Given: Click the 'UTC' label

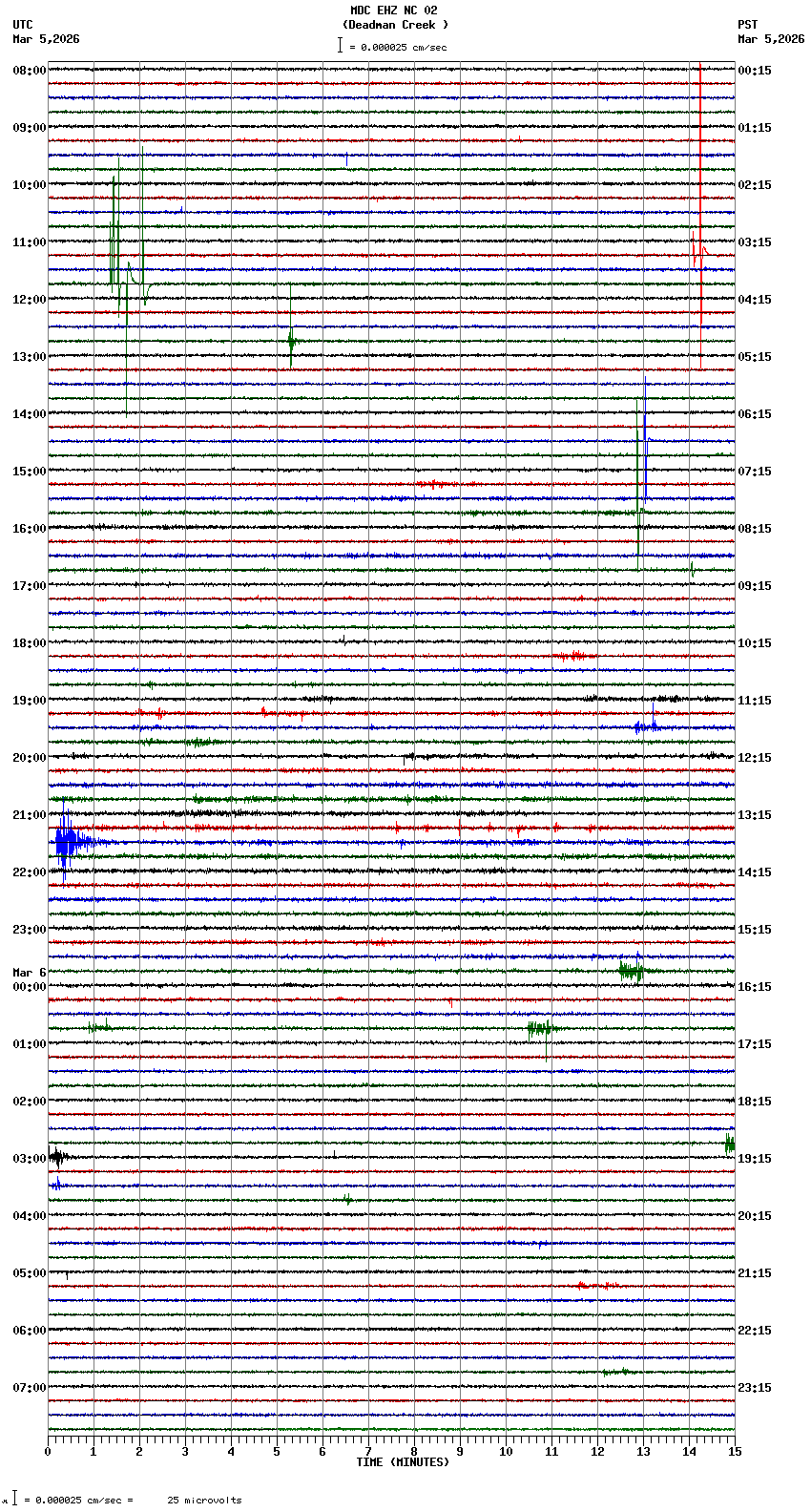Looking at the screenshot, I should pyautogui.click(x=23, y=25).
